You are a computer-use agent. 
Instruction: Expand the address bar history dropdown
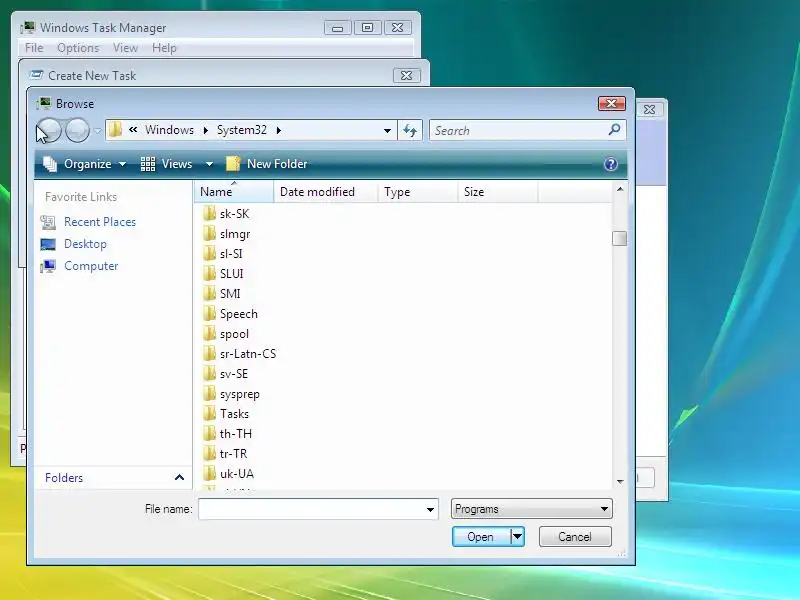pos(387,131)
